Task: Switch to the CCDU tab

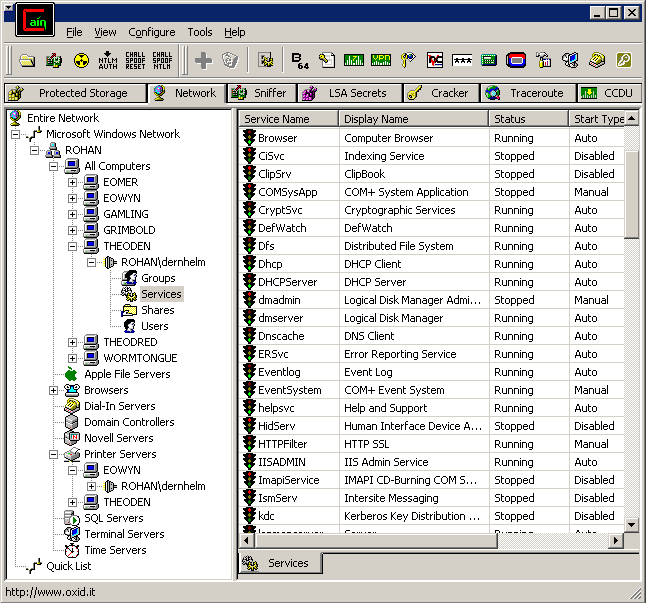Action: [x=609, y=93]
